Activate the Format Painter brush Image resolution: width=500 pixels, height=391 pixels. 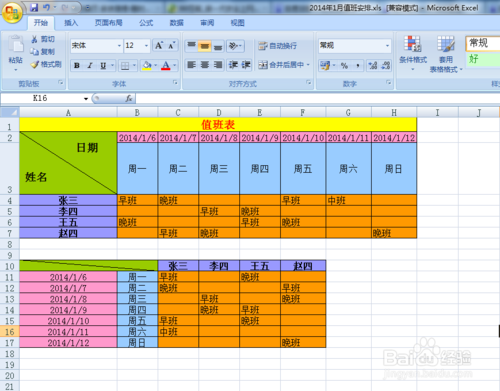point(34,64)
